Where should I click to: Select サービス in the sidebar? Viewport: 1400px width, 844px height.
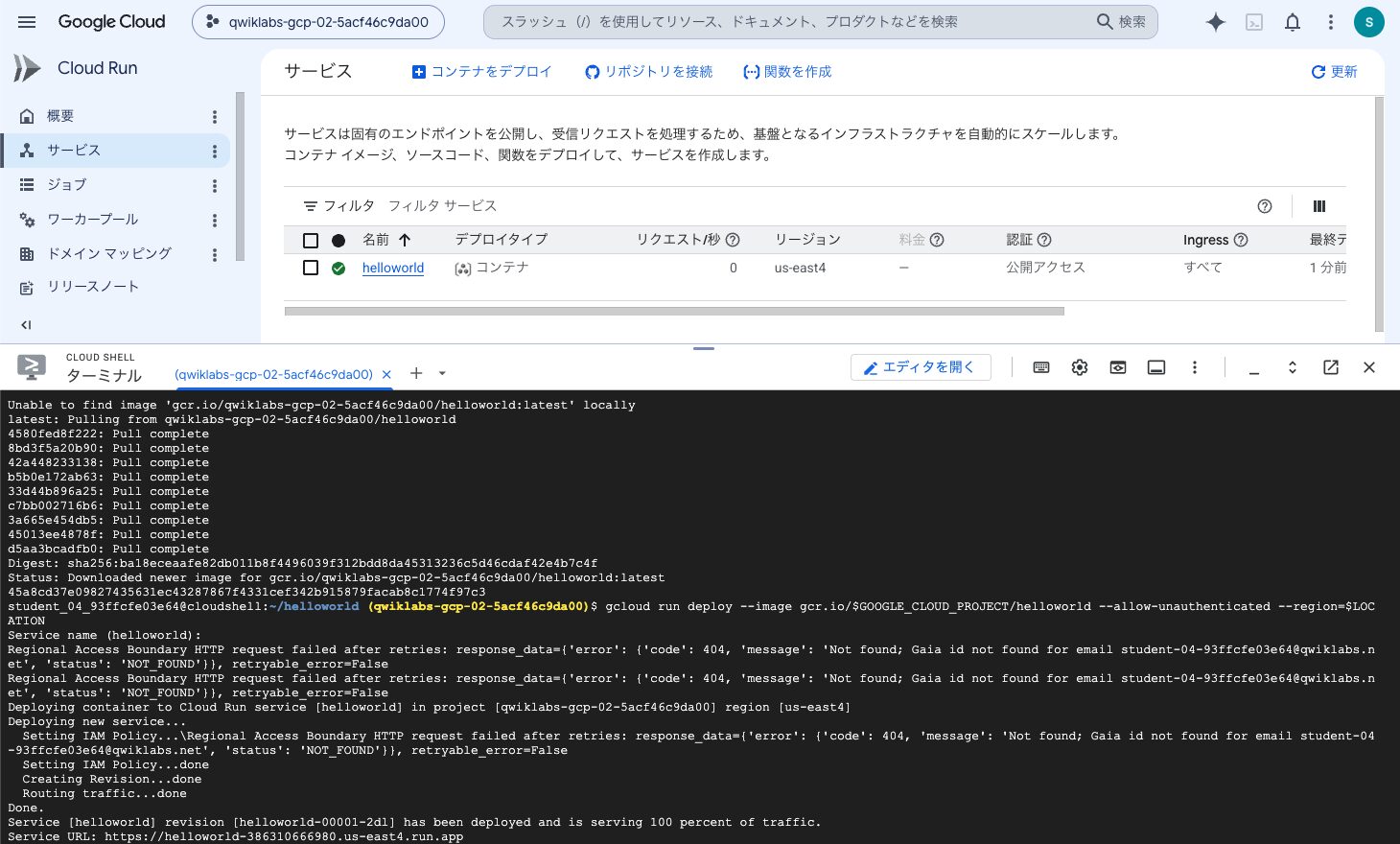coord(73,151)
